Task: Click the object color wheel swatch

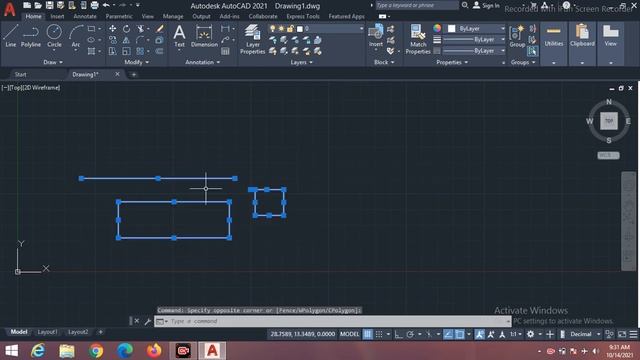Action: [437, 28]
